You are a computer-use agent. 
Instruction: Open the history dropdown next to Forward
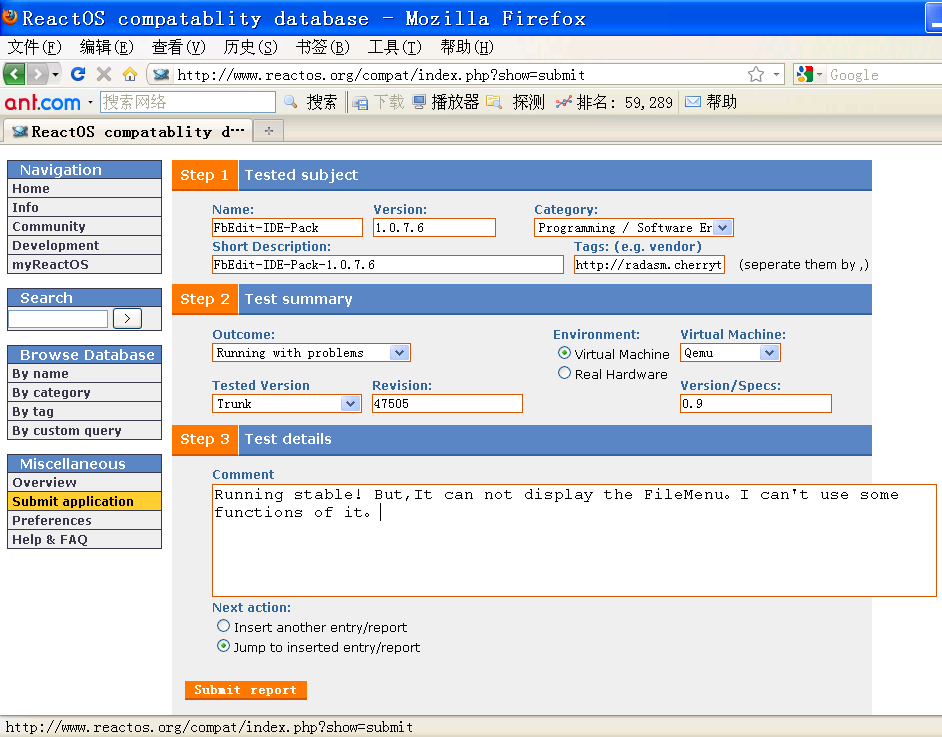55,74
